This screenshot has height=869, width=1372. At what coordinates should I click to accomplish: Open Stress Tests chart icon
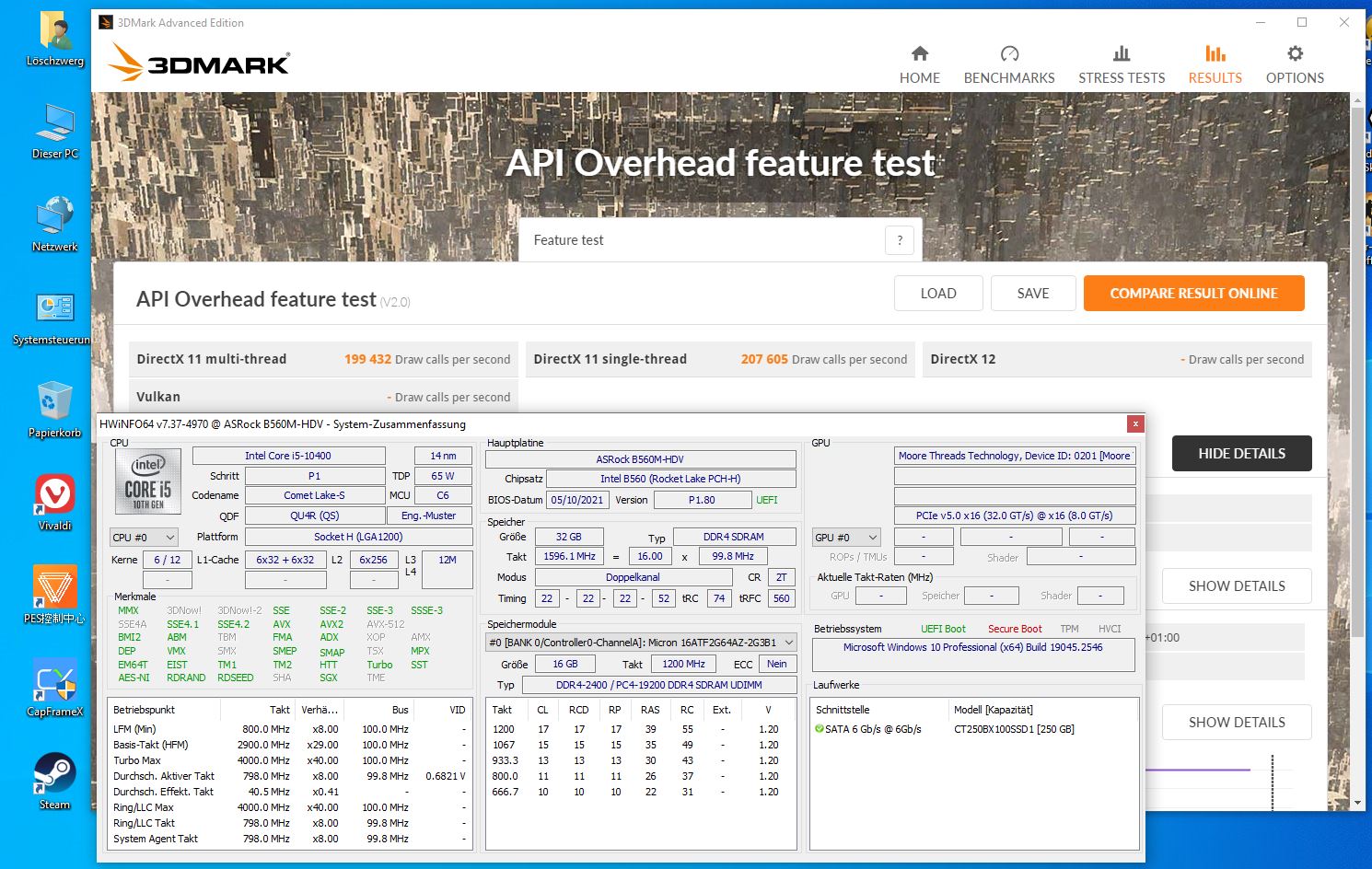pos(1121,54)
